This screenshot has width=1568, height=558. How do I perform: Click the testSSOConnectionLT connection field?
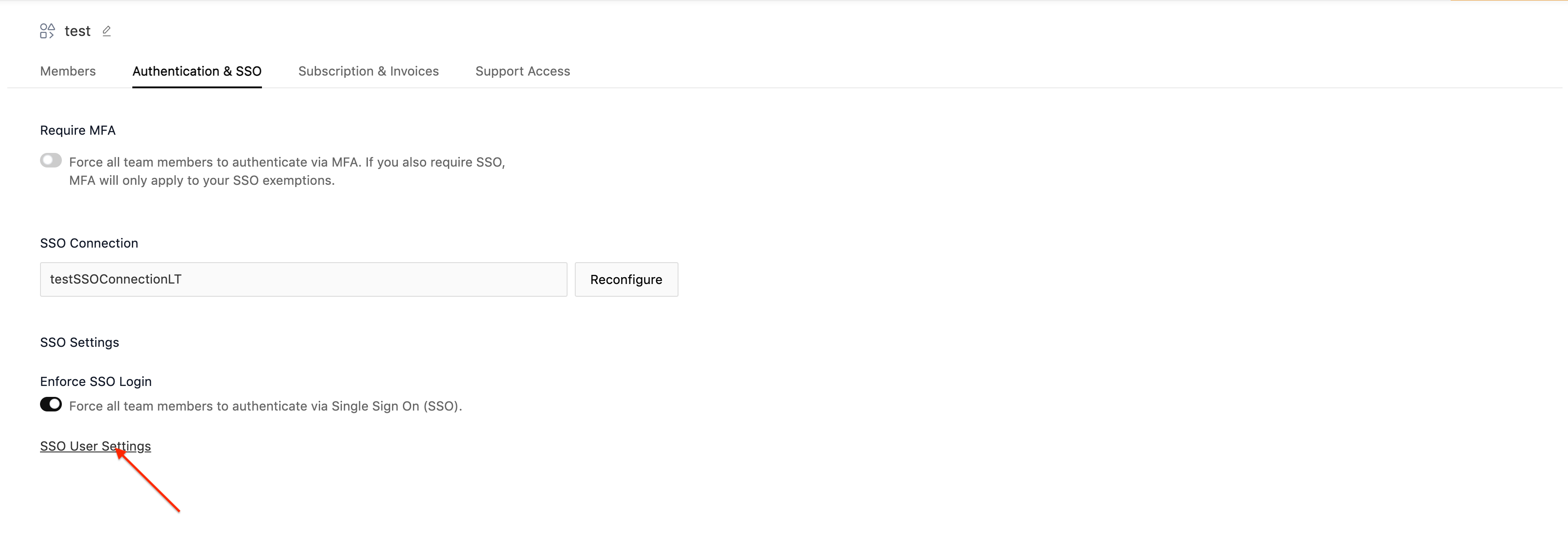pyautogui.click(x=303, y=279)
